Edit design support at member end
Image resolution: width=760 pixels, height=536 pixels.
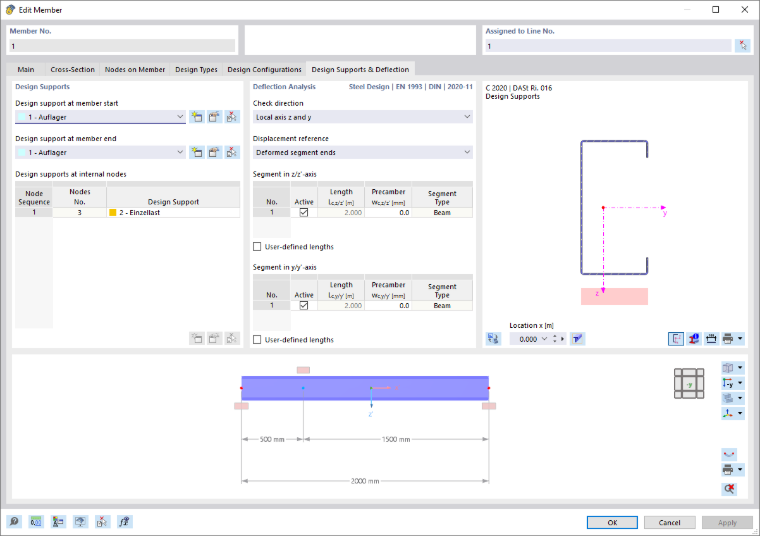pyautogui.click(x=214, y=152)
